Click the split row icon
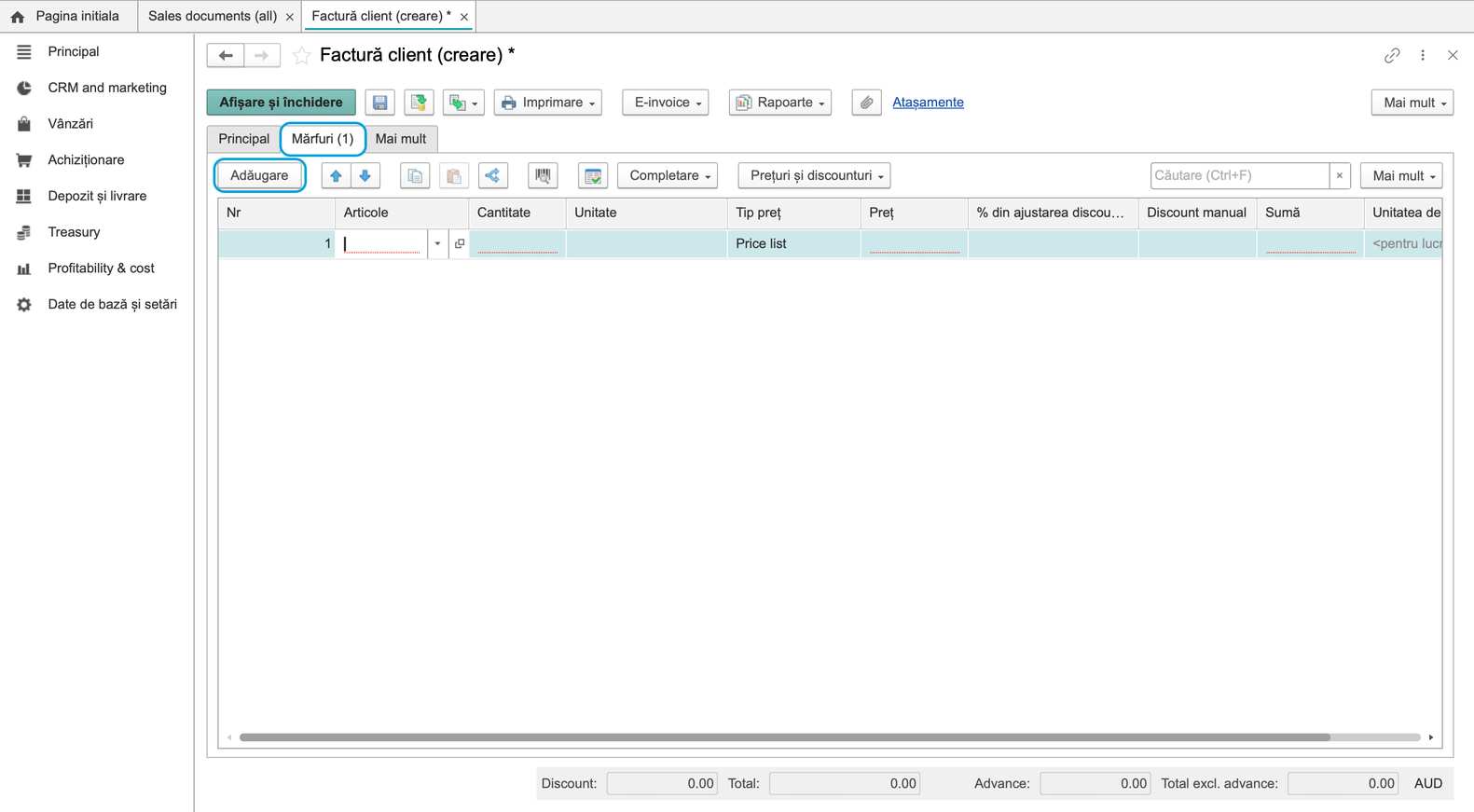Screen dimensions: 1474x812 pos(493,175)
